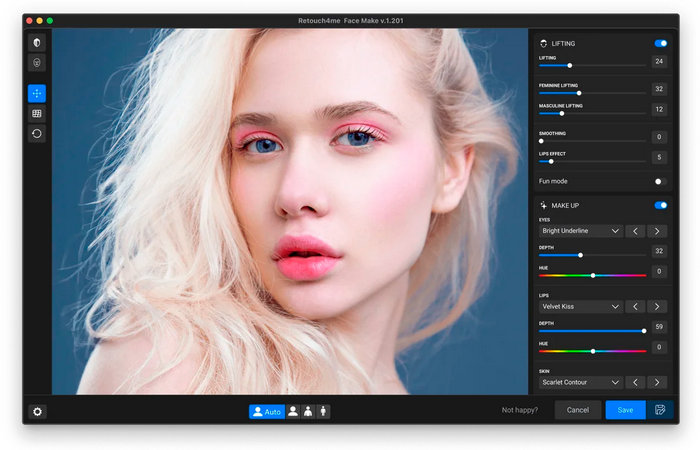Go to next Skin preset
Viewport: 700px width, 450px height.
point(657,383)
